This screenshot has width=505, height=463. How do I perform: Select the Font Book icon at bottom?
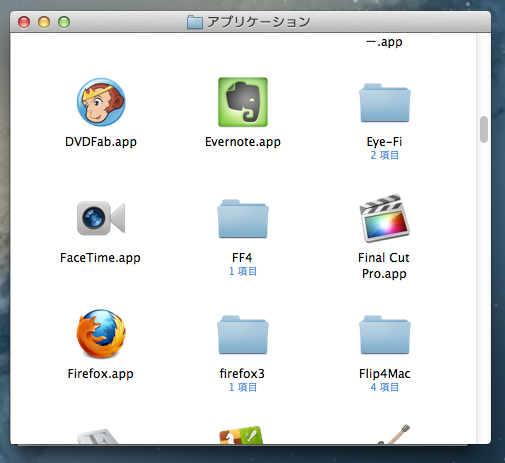pos(98,436)
